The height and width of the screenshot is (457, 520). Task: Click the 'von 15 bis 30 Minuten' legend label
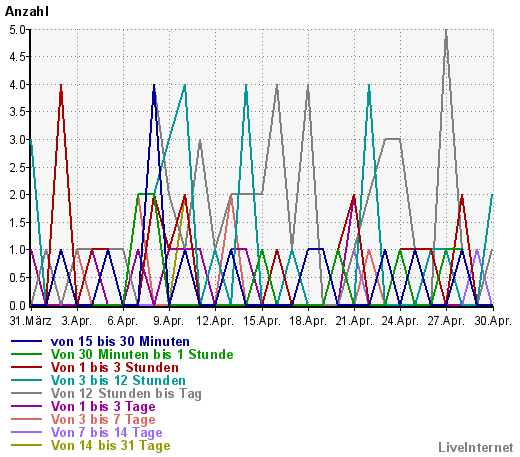(x=120, y=341)
